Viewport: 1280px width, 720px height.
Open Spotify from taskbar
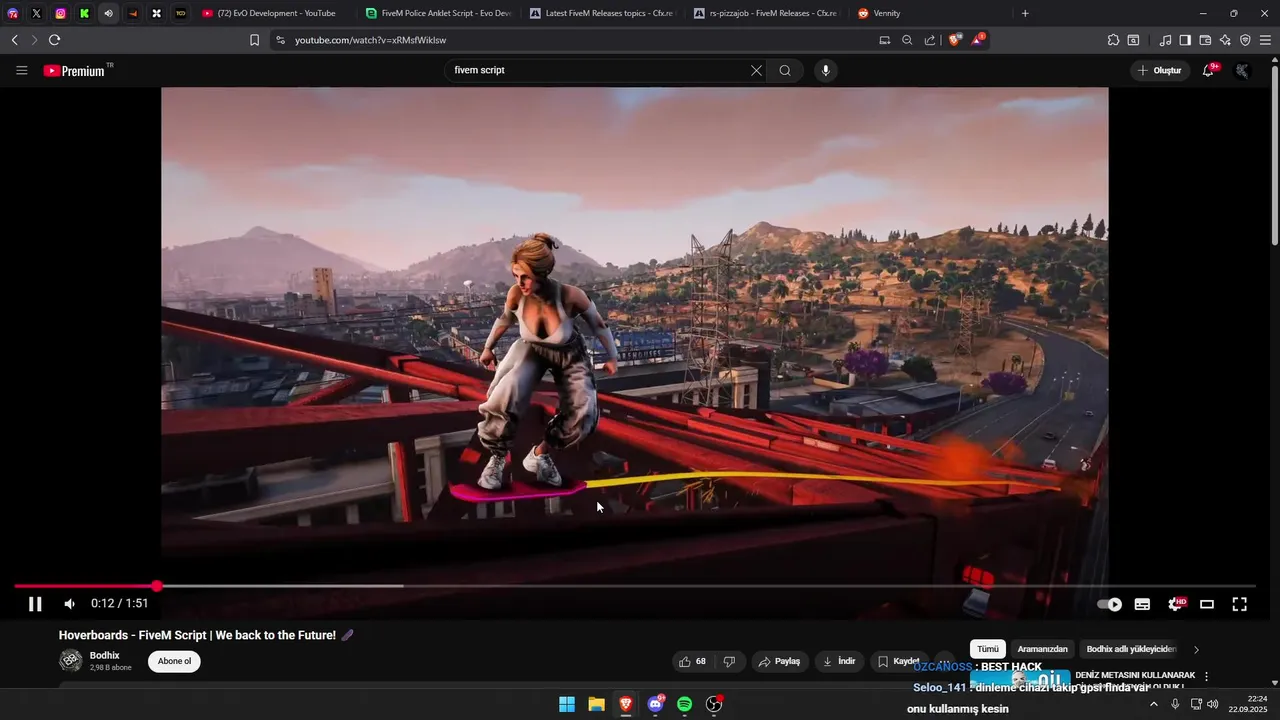pos(685,704)
